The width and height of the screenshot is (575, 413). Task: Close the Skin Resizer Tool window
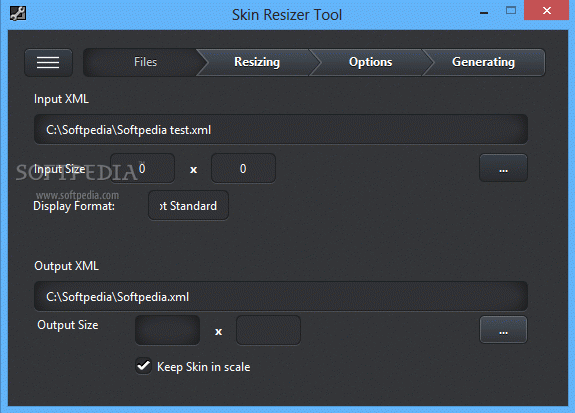[x=546, y=10]
